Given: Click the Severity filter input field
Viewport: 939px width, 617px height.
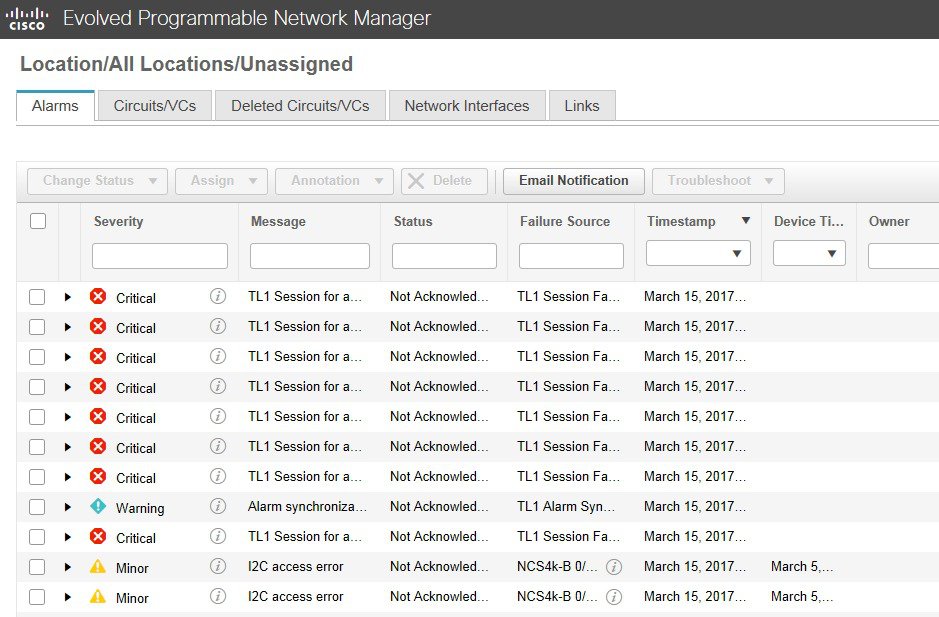Looking at the screenshot, I should (160, 256).
